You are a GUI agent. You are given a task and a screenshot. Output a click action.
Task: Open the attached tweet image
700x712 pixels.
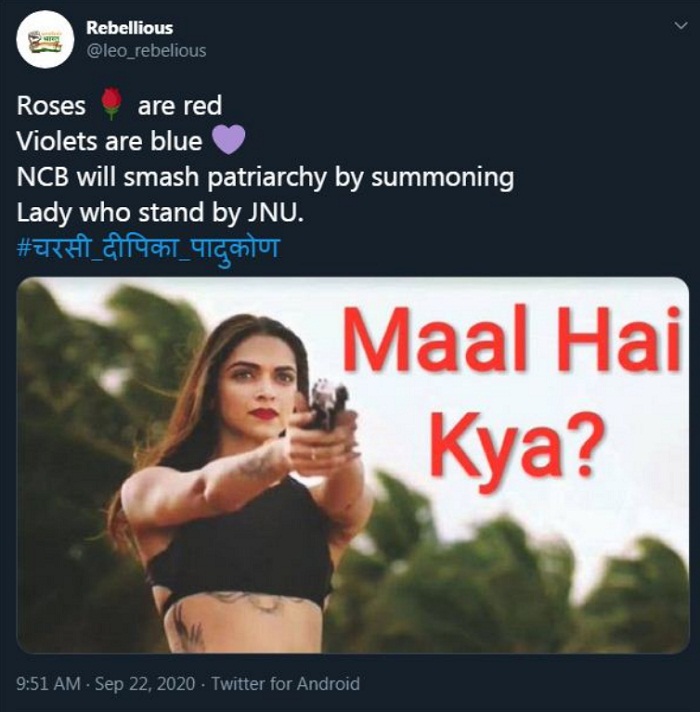tap(352, 465)
